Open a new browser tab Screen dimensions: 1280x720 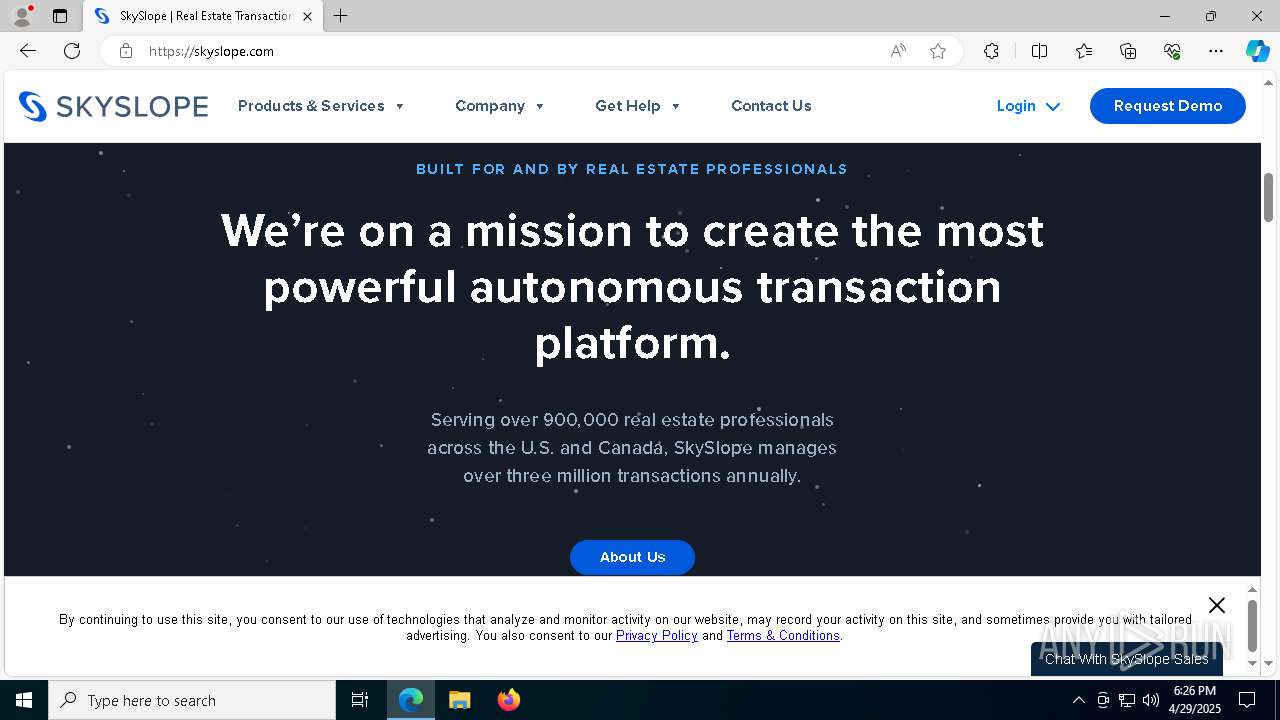(x=341, y=16)
